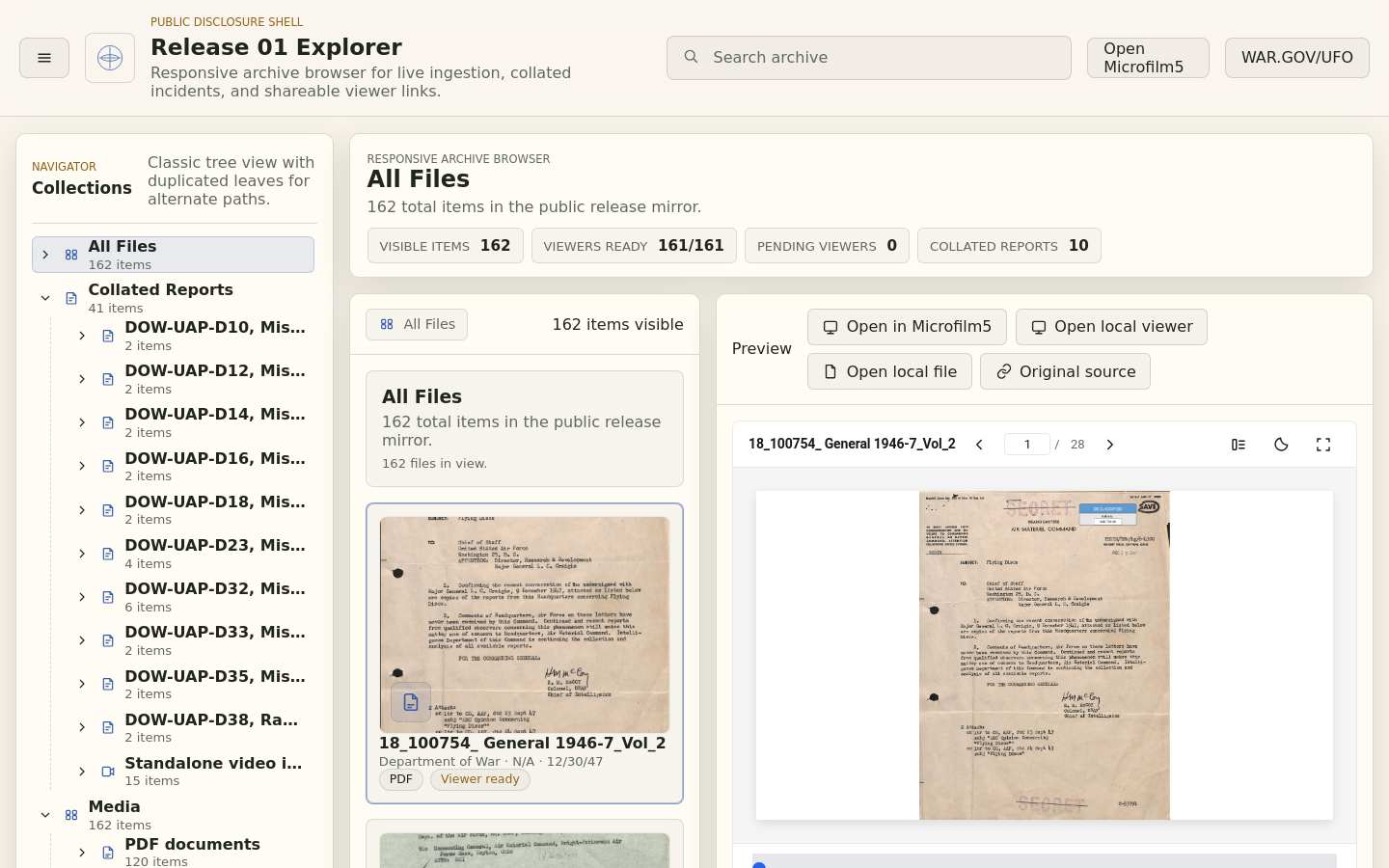The height and width of the screenshot is (868, 1389).
Task: Expand the DOW-UAP-D35 report chevron
Action: pyautogui.click(x=82, y=684)
